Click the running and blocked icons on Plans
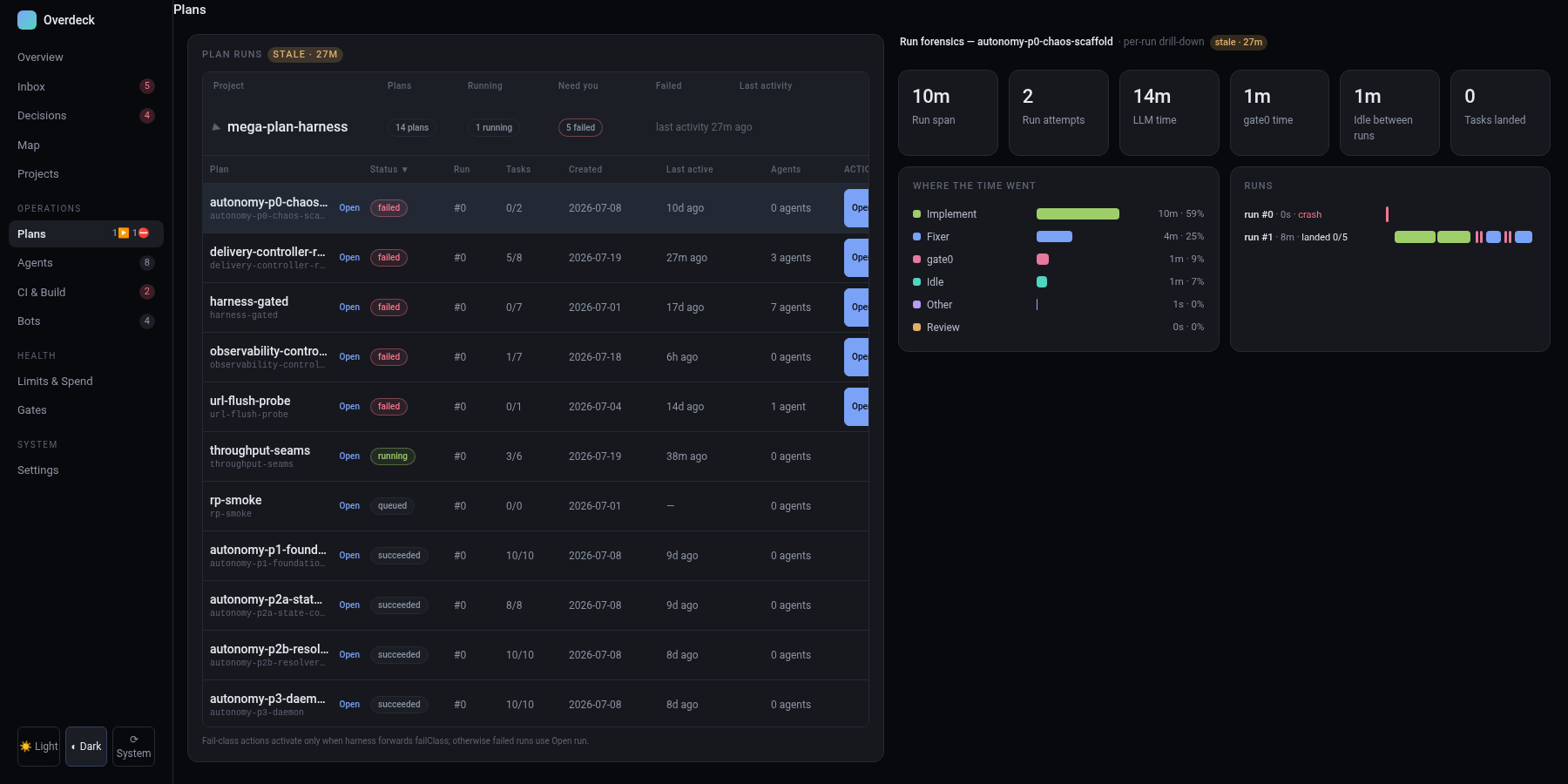 [x=131, y=233]
